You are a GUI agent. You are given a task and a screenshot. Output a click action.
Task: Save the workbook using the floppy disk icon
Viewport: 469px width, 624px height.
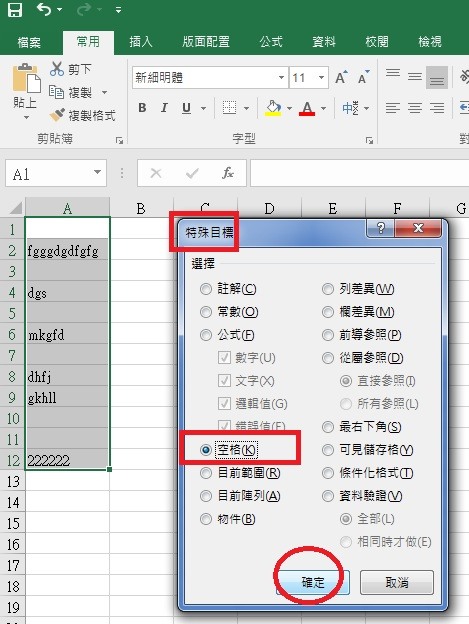[x=15, y=9]
